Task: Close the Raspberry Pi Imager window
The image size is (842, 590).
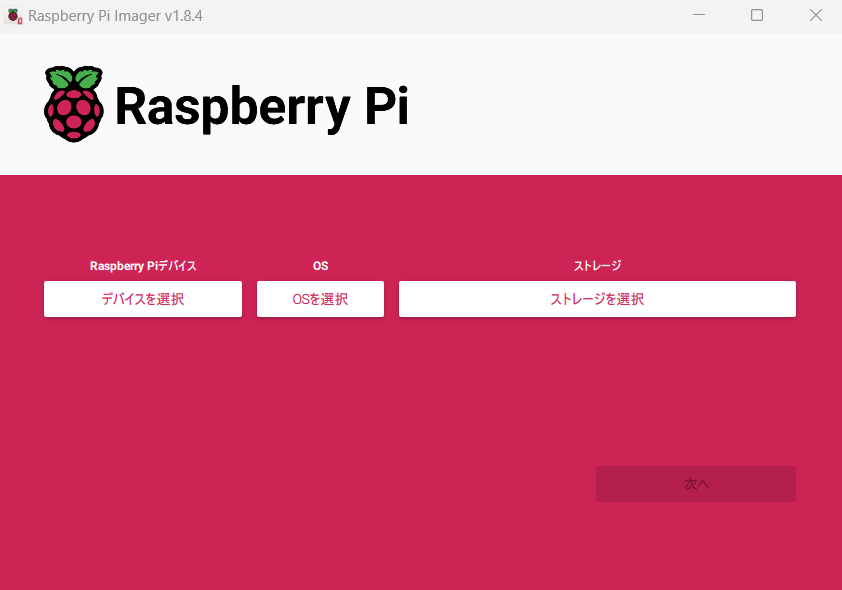Action: pos(816,15)
